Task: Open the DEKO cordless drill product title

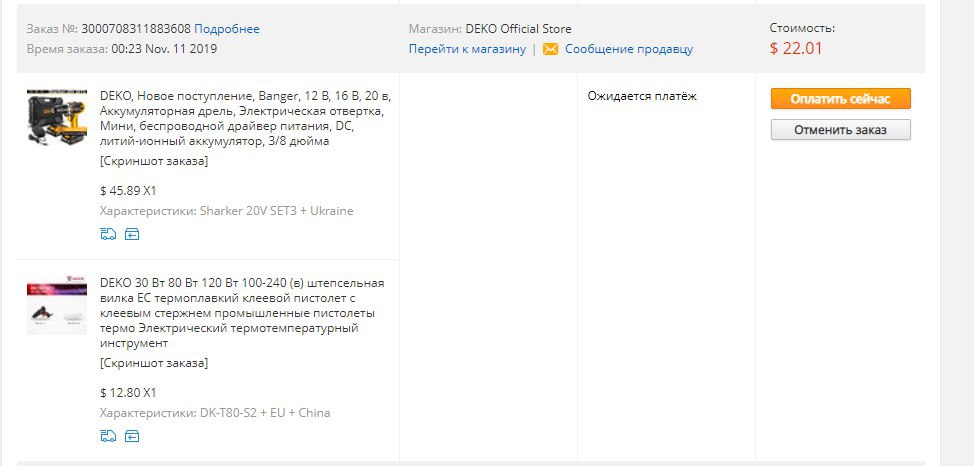Action: tap(245, 119)
